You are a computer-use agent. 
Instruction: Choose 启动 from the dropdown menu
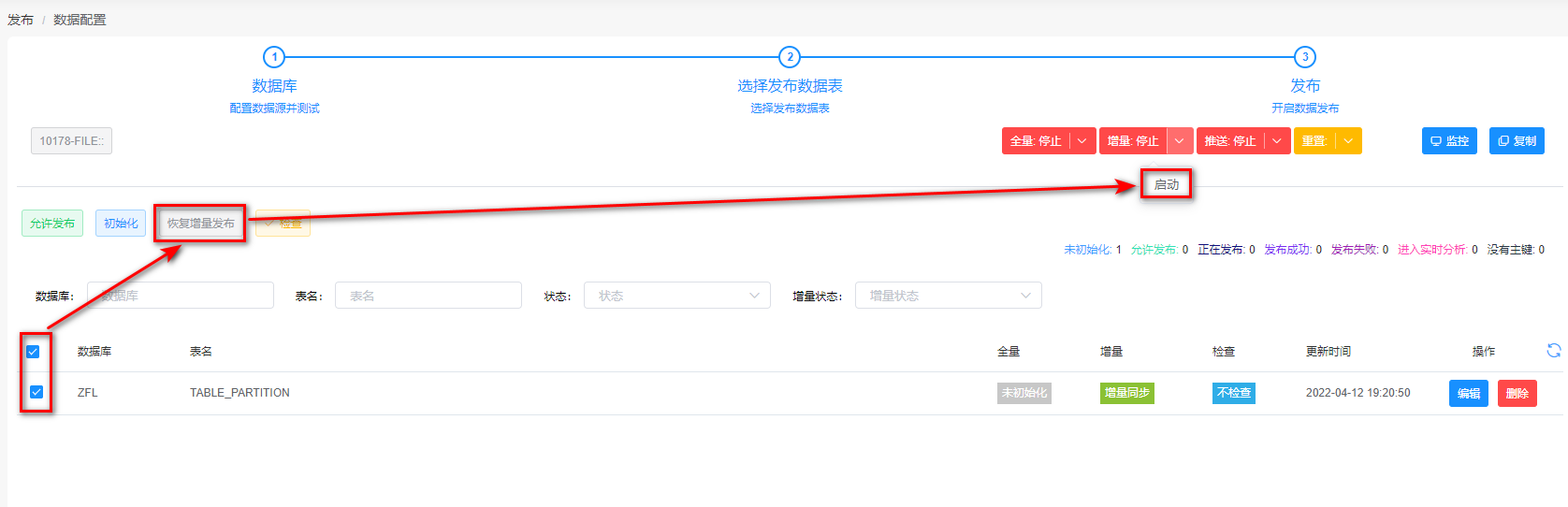(1166, 184)
